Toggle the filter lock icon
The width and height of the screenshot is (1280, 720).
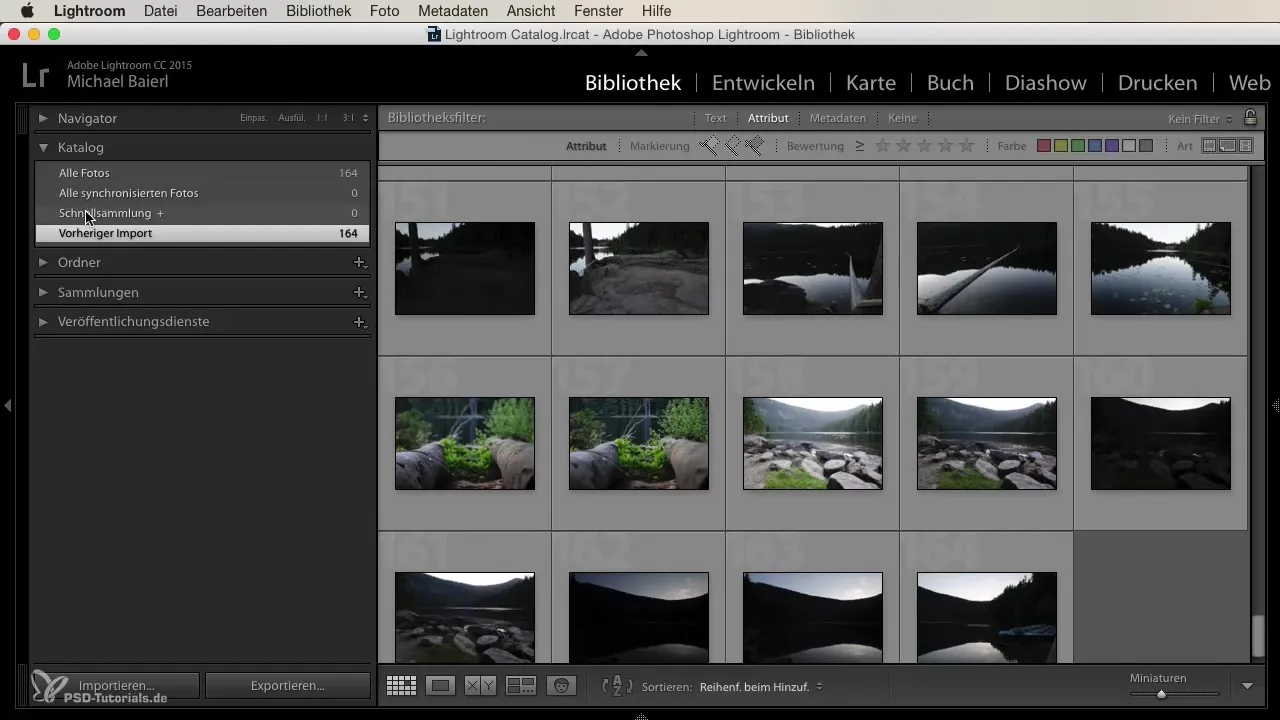[x=1250, y=117]
